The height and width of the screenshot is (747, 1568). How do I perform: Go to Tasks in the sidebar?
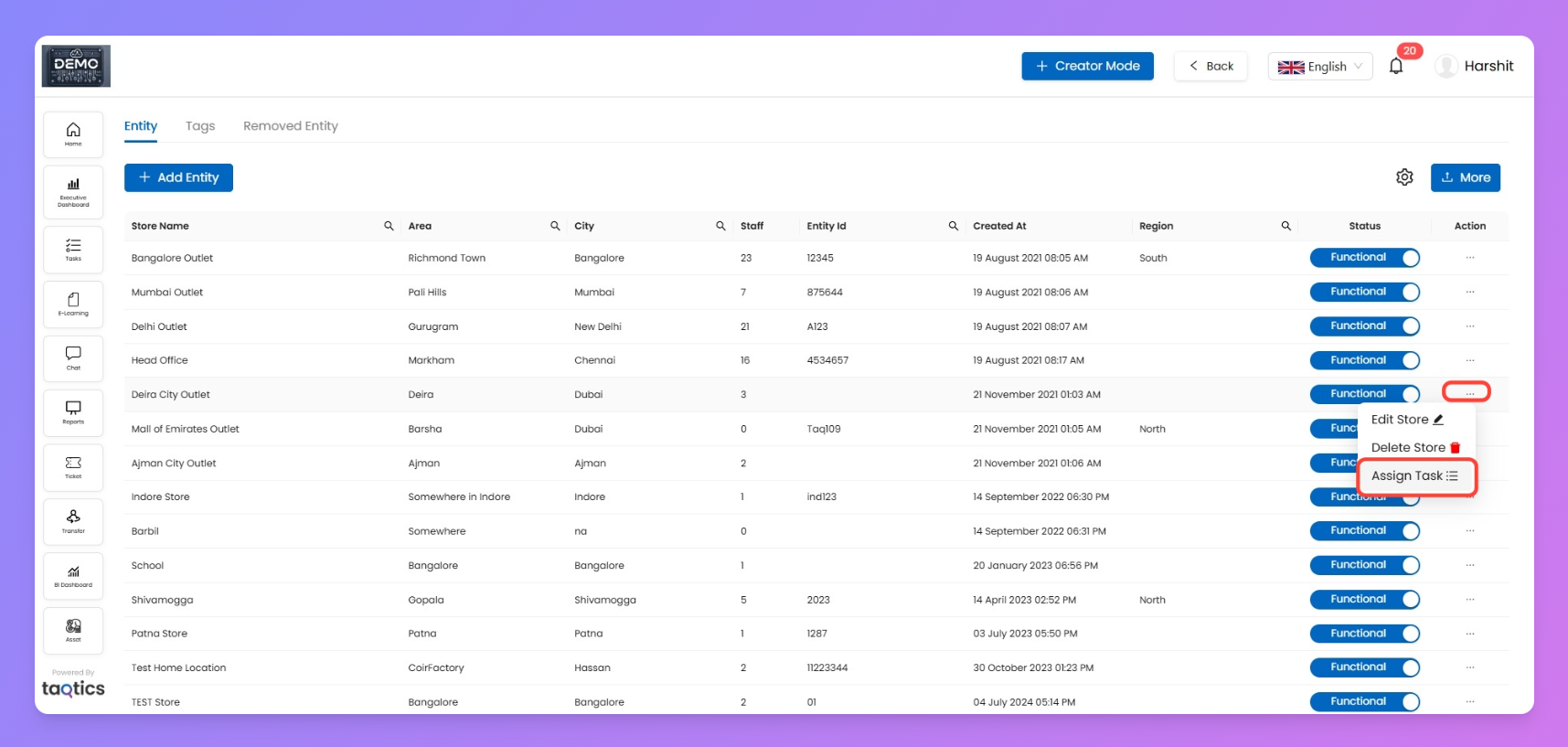(73, 250)
